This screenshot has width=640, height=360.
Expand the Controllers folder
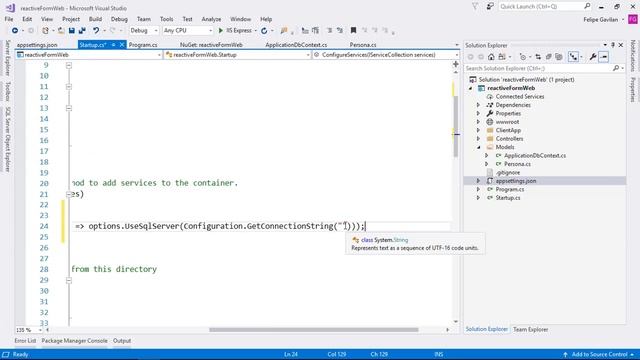tap(478, 139)
